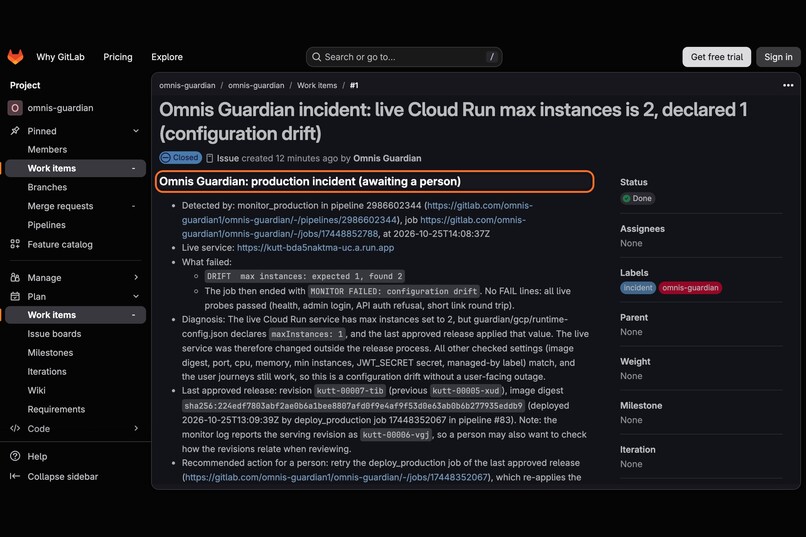Image resolution: width=806 pixels, height=537 pixels.
Task: Click revision code 'kutt-00005-xud'
Action: pyautogui.click(x=466, y=391)
